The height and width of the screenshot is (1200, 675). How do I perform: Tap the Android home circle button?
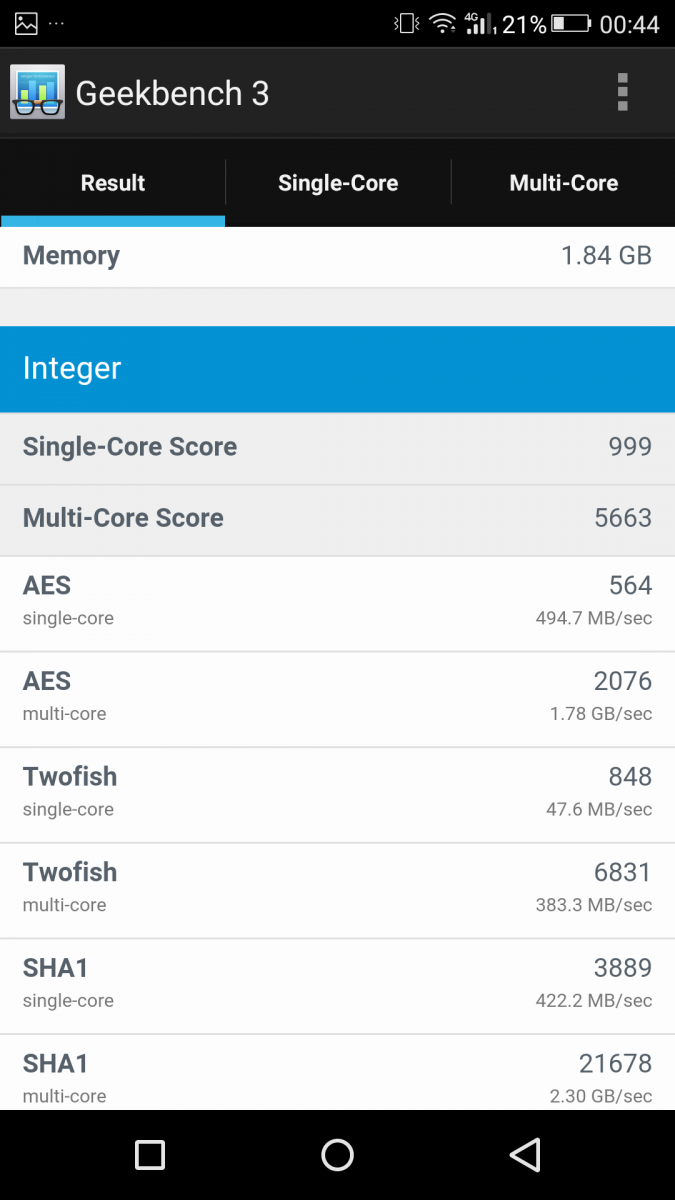pyautogui.click(x=338, y=1155)
